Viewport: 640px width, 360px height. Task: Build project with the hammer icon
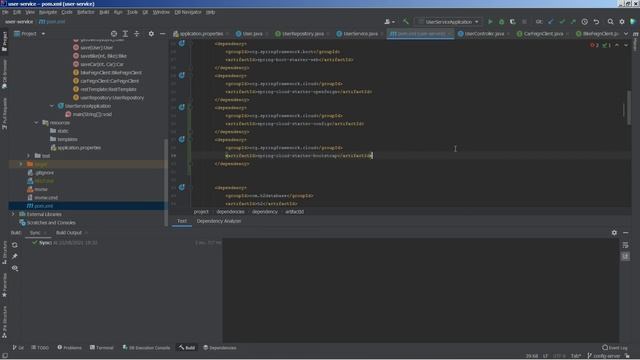point(406,22)
